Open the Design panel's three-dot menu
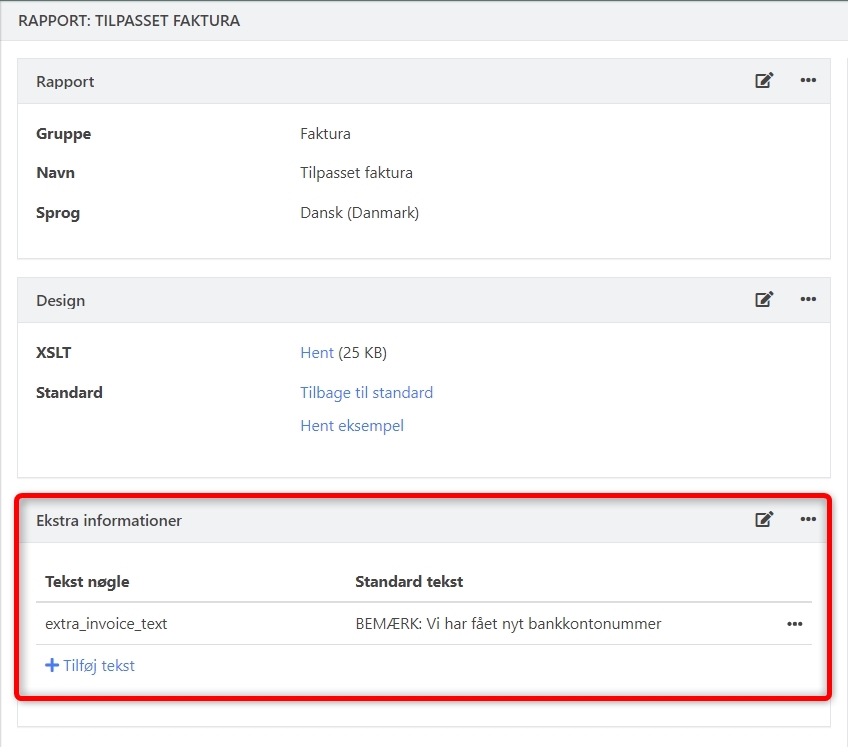Viewport: 848px width, 747px height. [808, 299]
